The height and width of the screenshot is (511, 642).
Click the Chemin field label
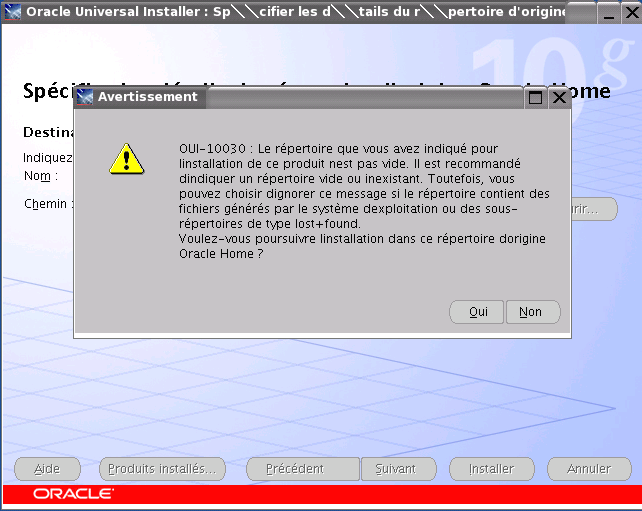(x=48, y=204)
